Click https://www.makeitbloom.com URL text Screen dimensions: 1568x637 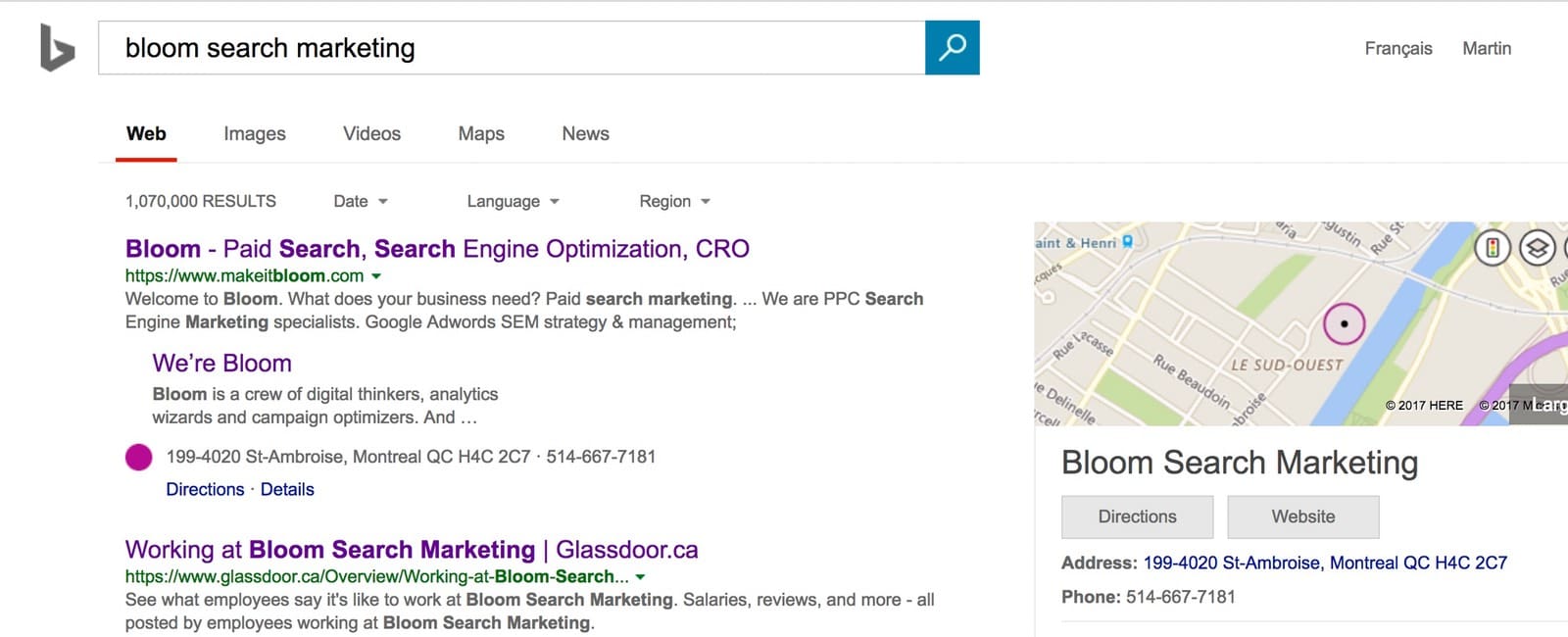(244, 276)
